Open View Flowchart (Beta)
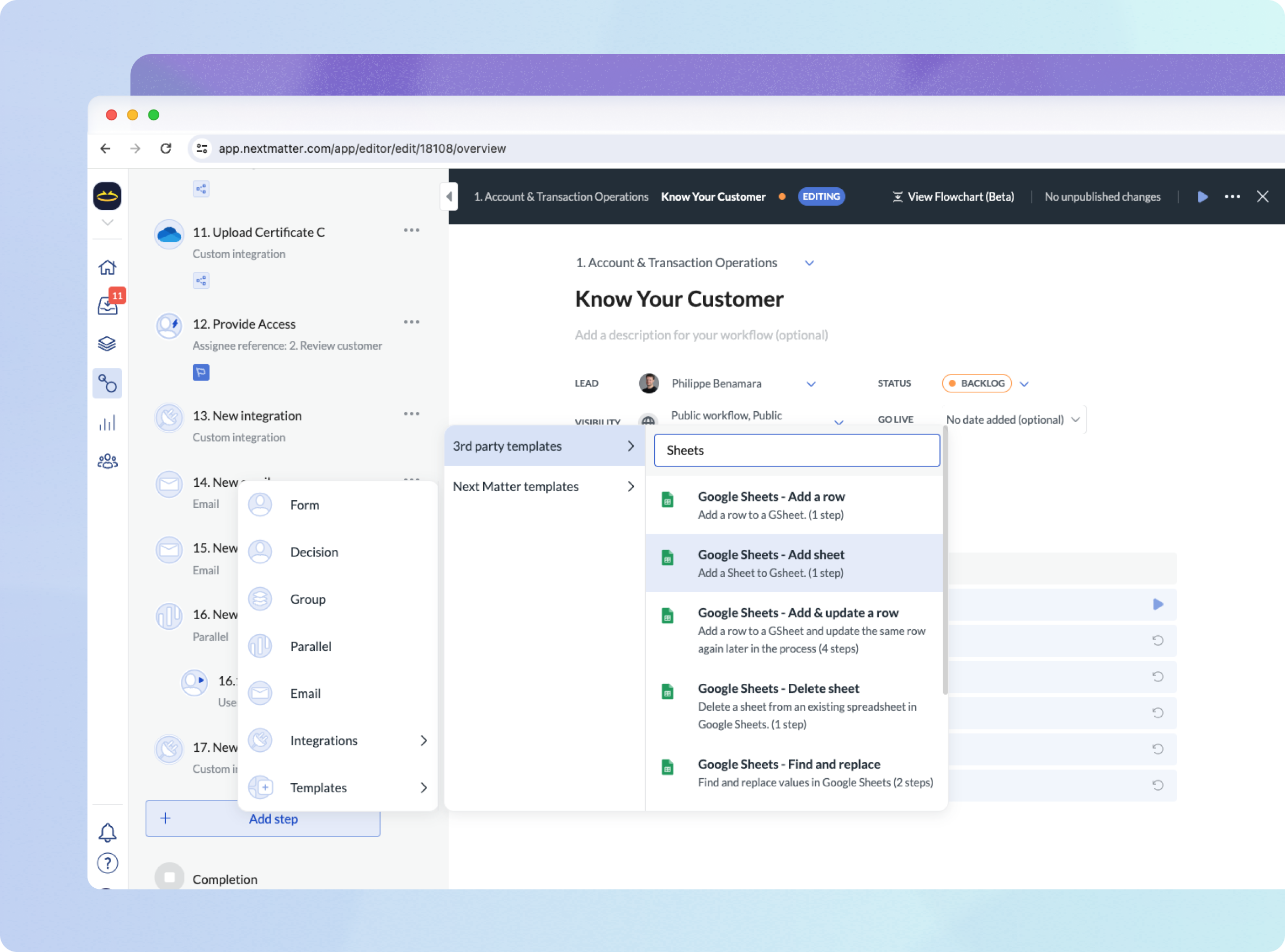The image size is (1285, 952). click(953, 197)
